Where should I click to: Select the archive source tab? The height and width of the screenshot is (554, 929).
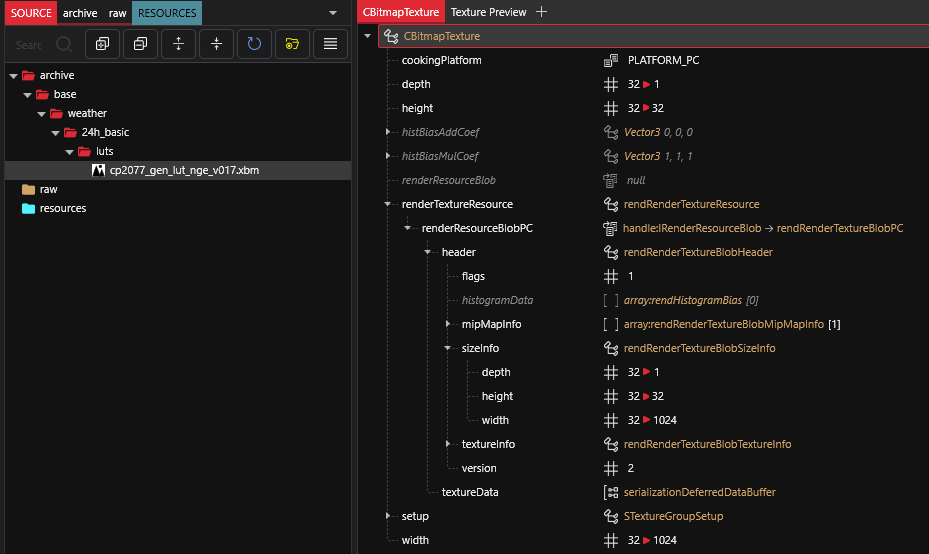(x=80, y=13)
